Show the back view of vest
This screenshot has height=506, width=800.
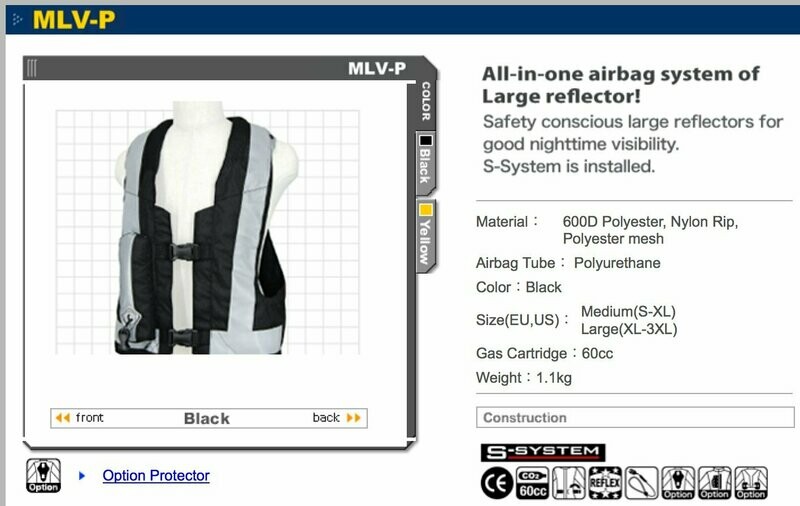(337, 418)
